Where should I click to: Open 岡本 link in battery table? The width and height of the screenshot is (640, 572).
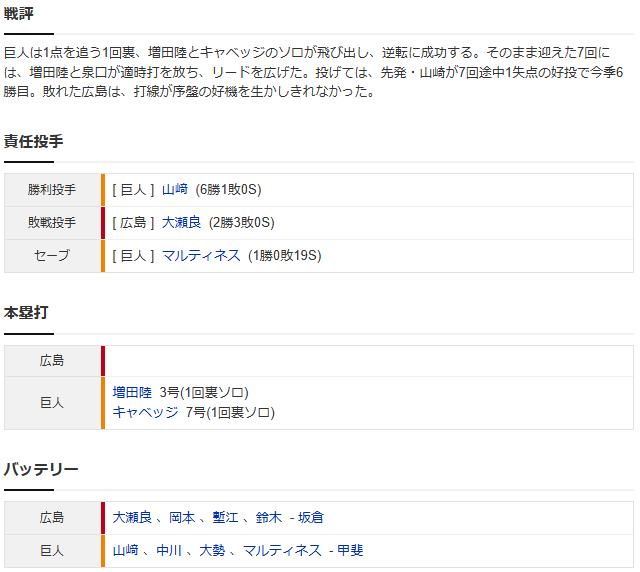(x=182, y=517)
